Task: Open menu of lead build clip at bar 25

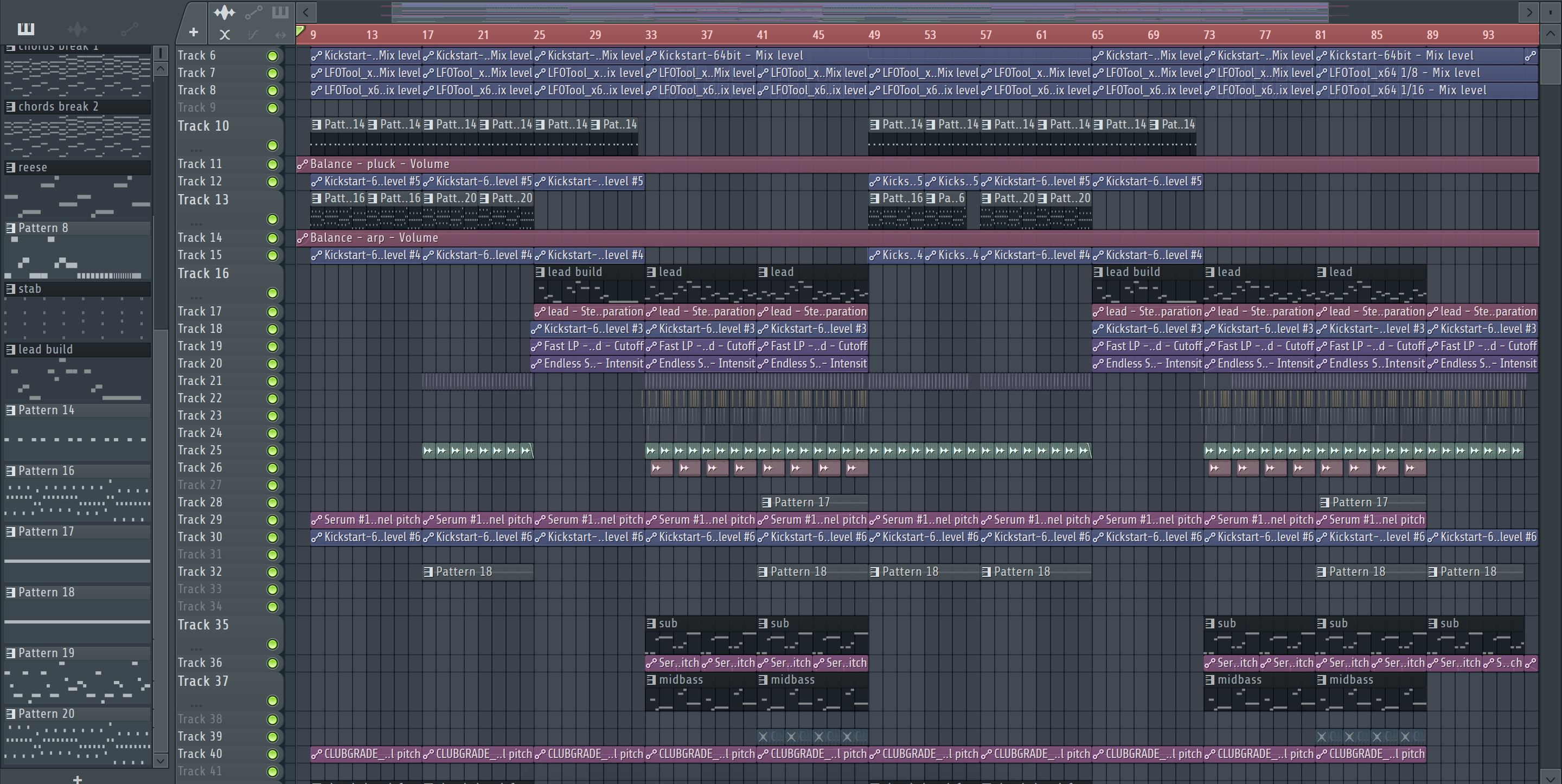Action: point(540,272)
